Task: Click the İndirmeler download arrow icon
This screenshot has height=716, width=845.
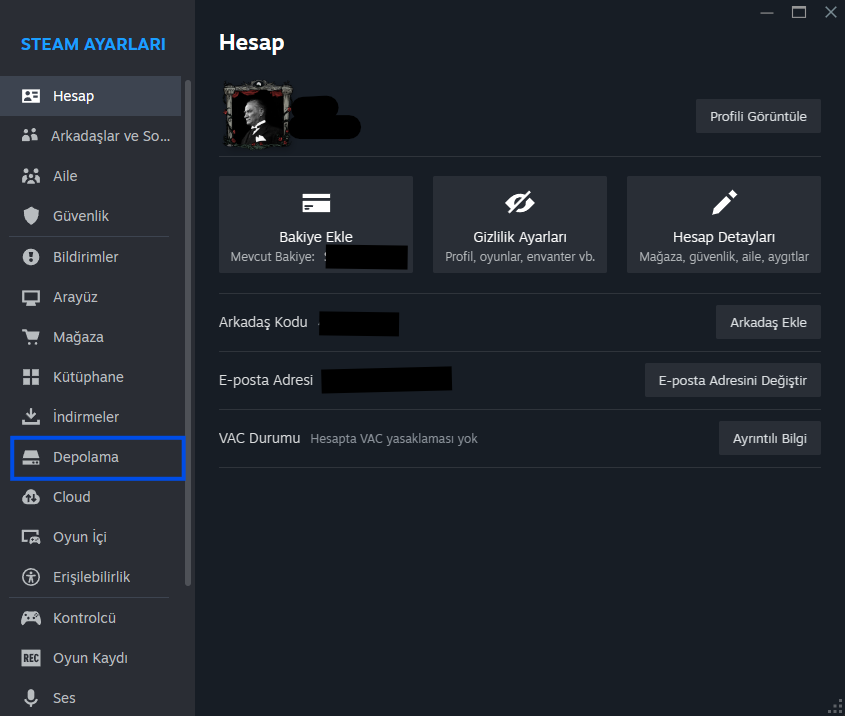Action: pos(31,416)
